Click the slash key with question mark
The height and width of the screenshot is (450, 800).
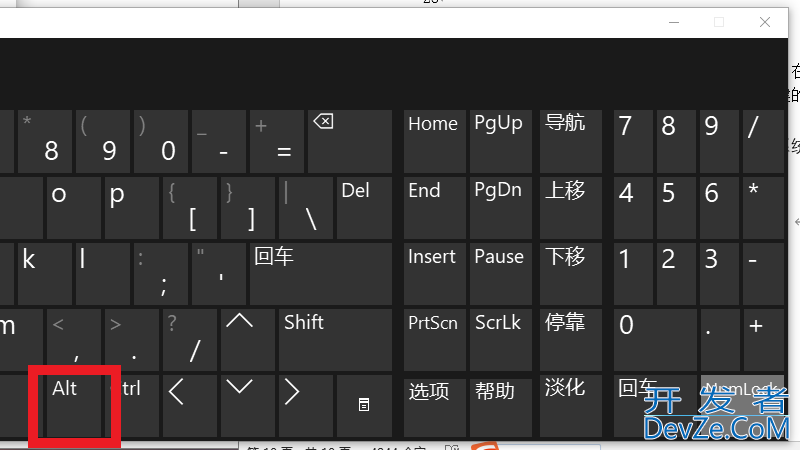tap(190, 340)
